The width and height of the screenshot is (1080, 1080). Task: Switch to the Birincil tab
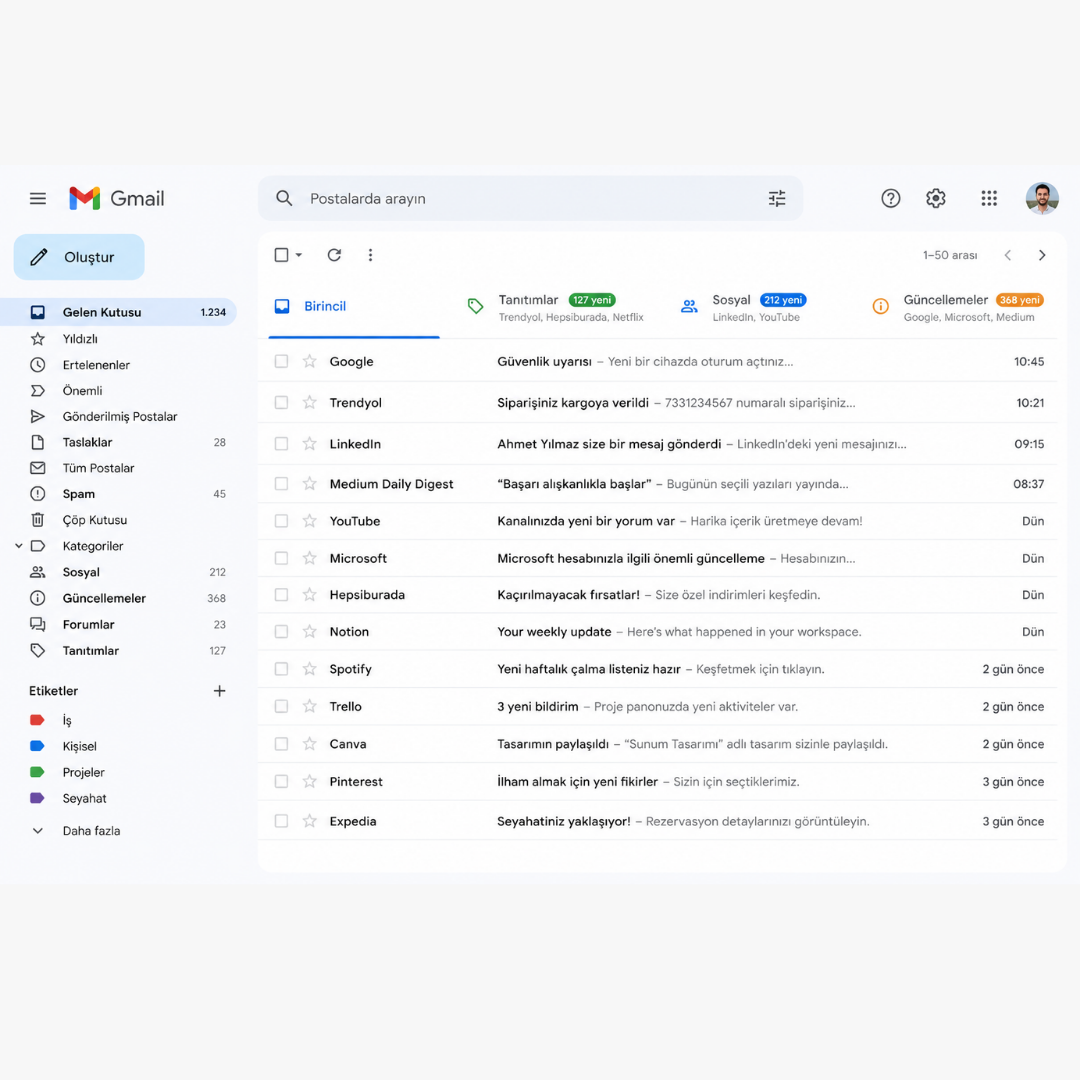click(x=354, y=307)
